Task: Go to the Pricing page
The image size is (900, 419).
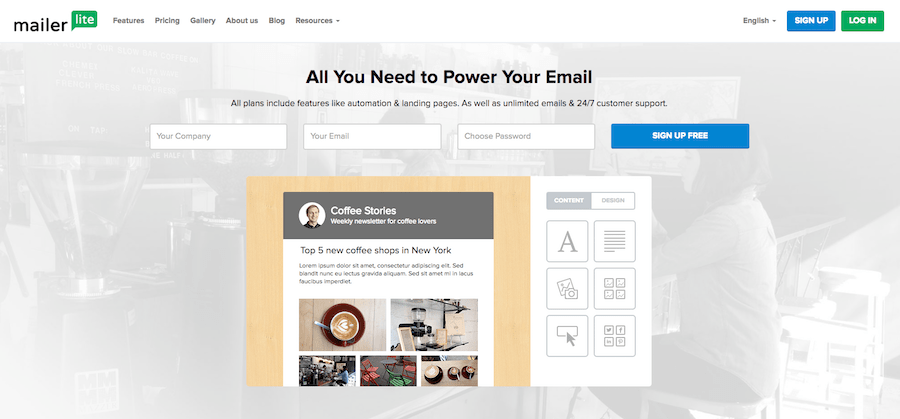Action: click(x=167, y=20)
